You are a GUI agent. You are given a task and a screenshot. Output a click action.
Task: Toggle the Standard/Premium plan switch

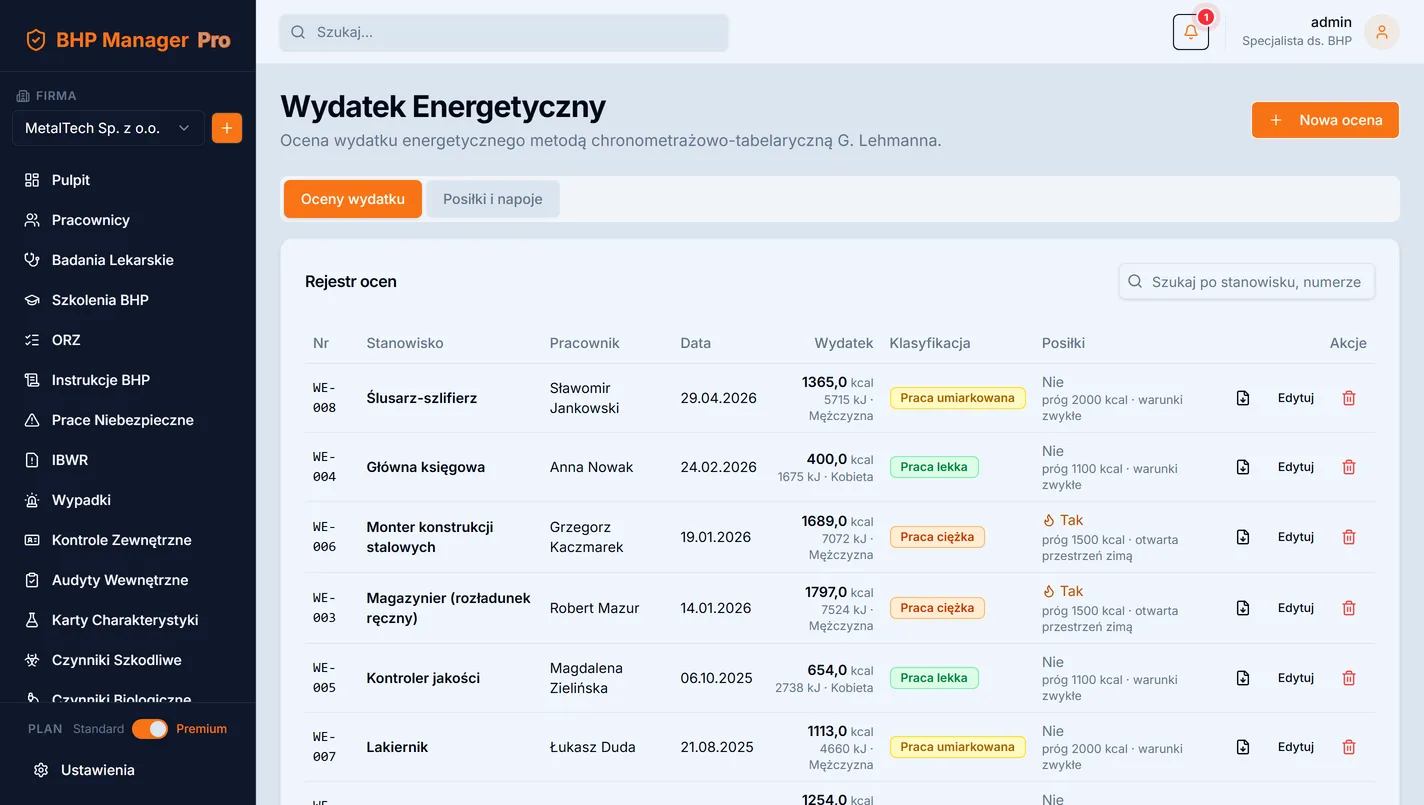click(150, 729)
